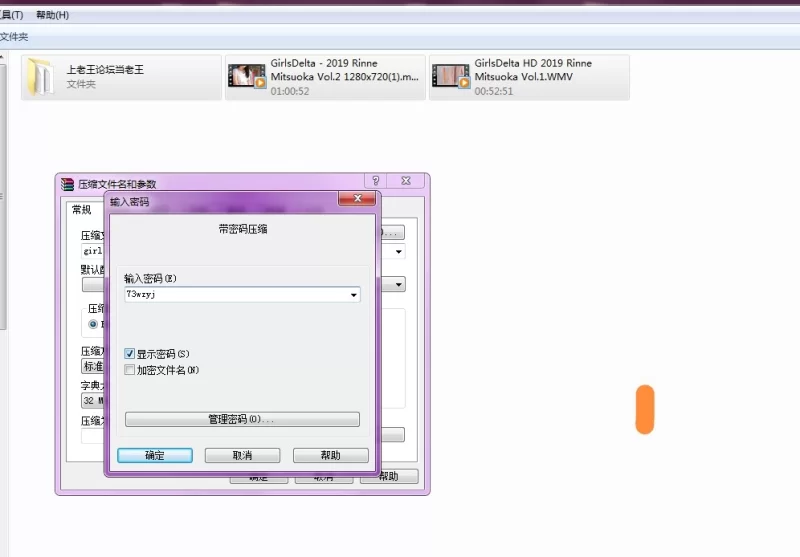
Task: Click the WinRAR books icon in title bar
Action: (68, 184)
